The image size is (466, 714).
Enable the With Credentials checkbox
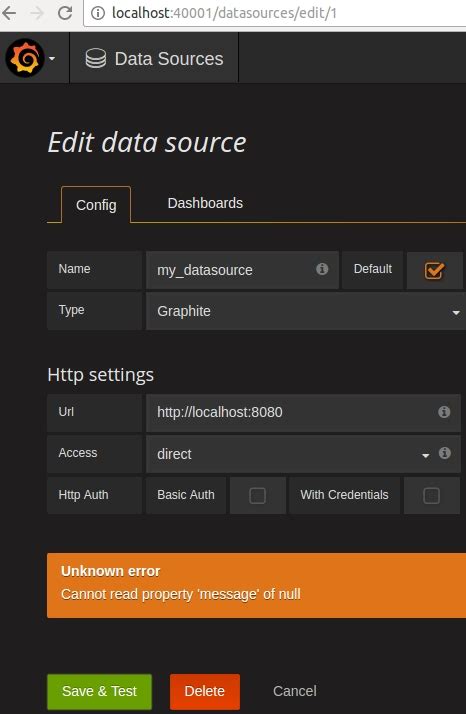431,495
